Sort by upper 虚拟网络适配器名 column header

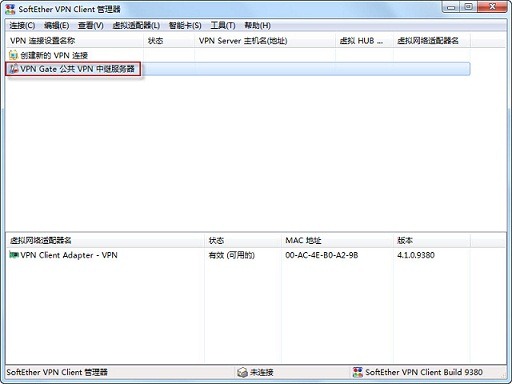(x=432, y=41)
